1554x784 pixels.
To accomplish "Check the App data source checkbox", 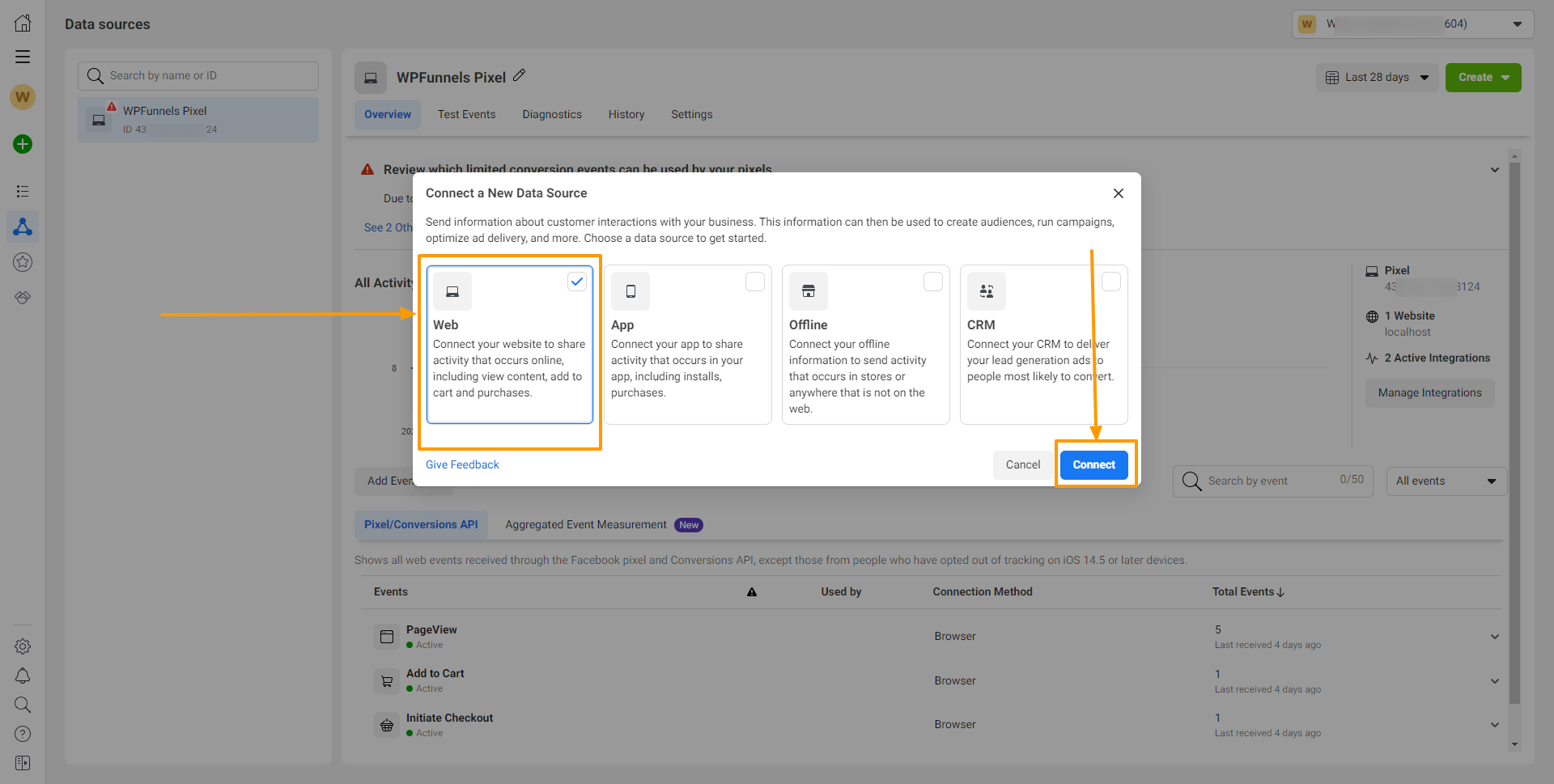I will (755, 282).
